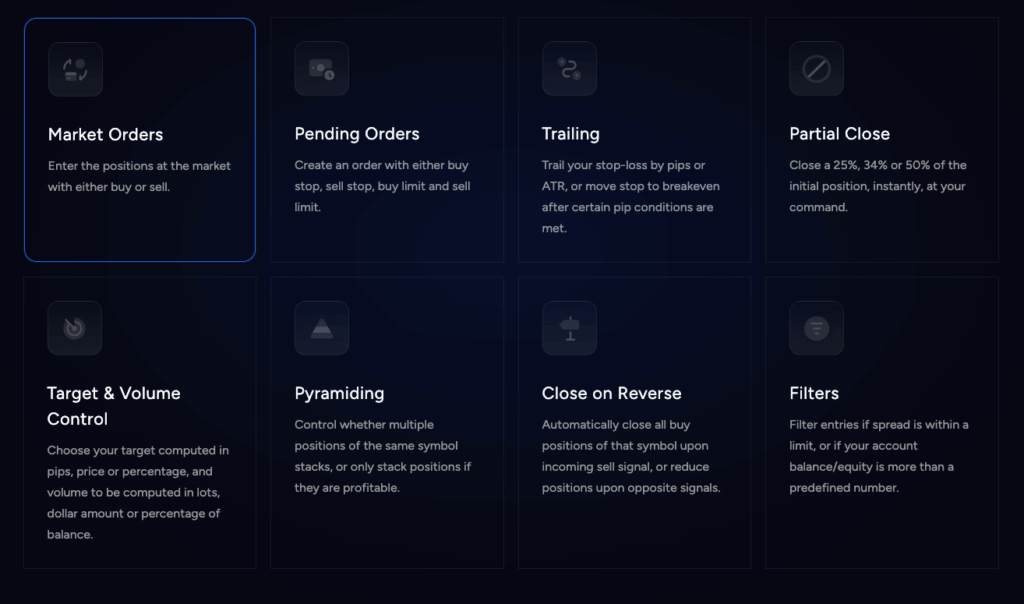Click the Market Orders icon
The image size is (1024, 604).
75,69
